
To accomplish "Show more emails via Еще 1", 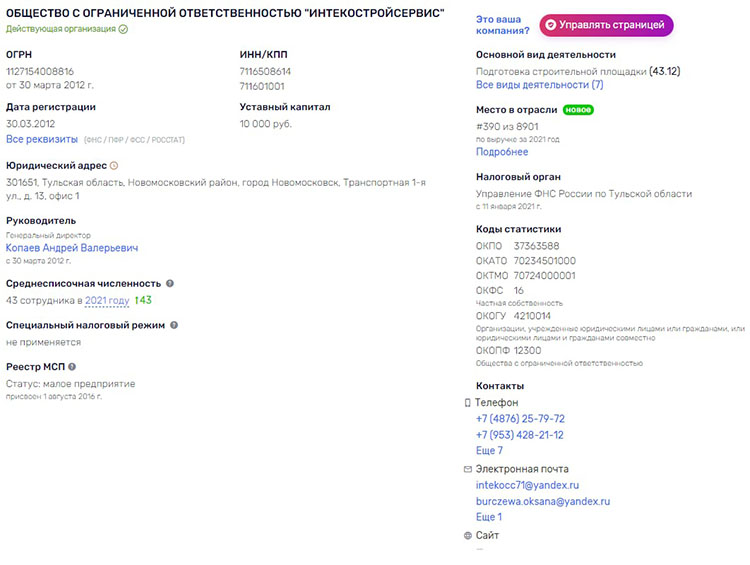I will click(487, 517).
